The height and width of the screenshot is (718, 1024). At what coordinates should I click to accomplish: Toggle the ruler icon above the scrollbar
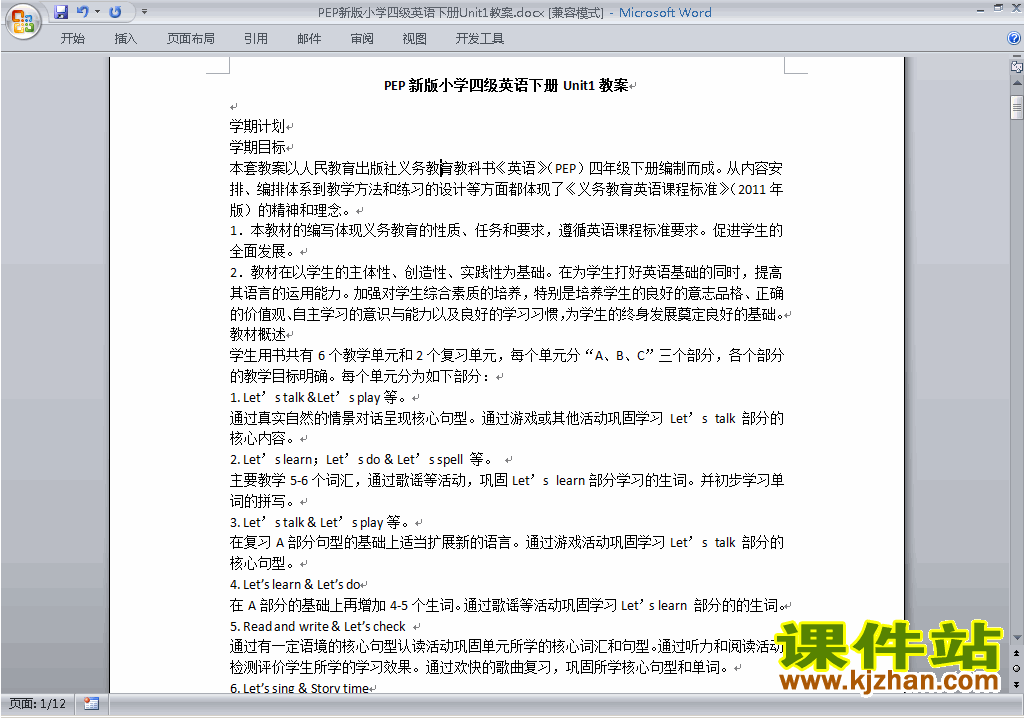(1017, 66)
